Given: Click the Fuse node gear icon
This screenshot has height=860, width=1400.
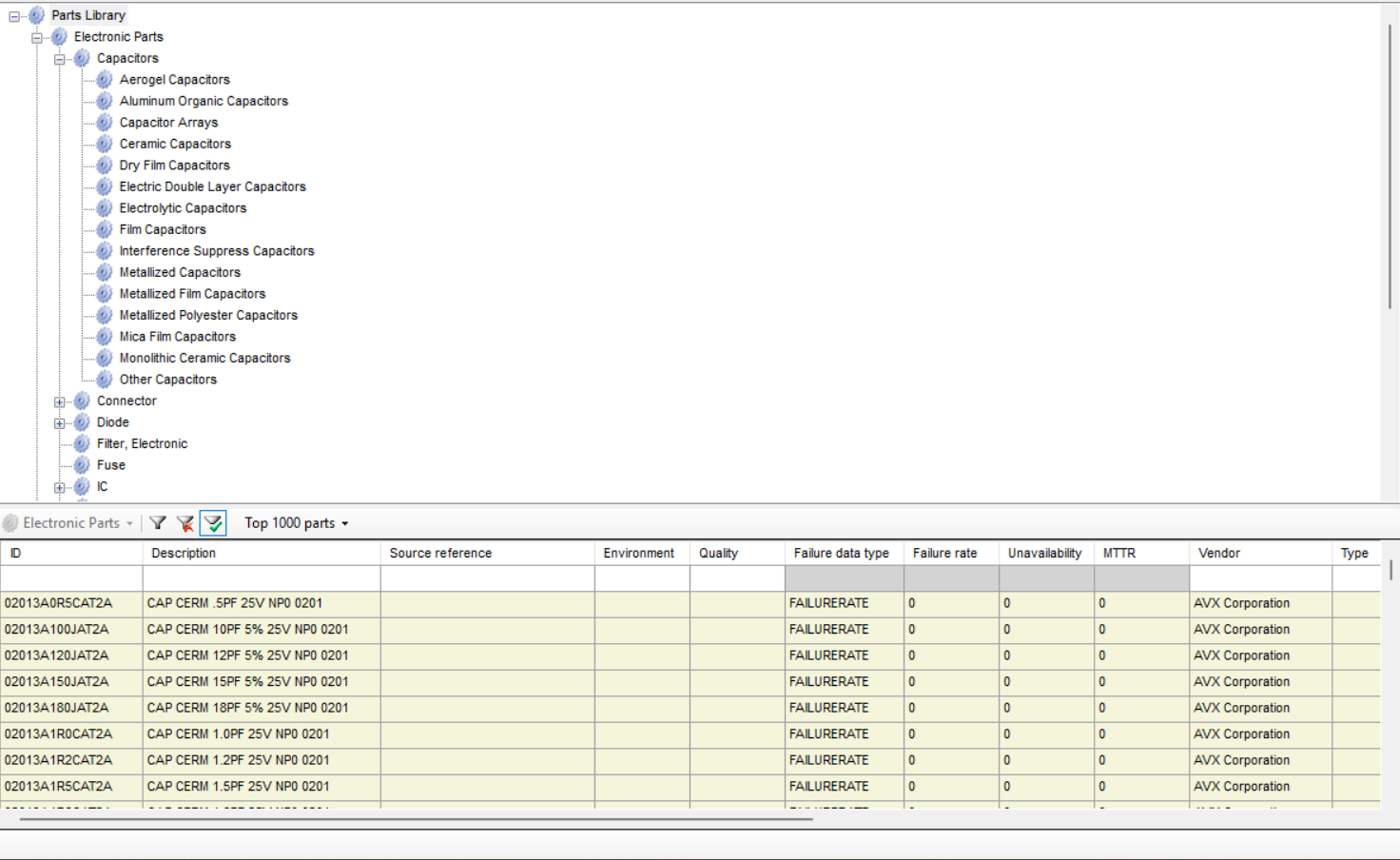Looking at the screenshot, I should click(82, 465).
